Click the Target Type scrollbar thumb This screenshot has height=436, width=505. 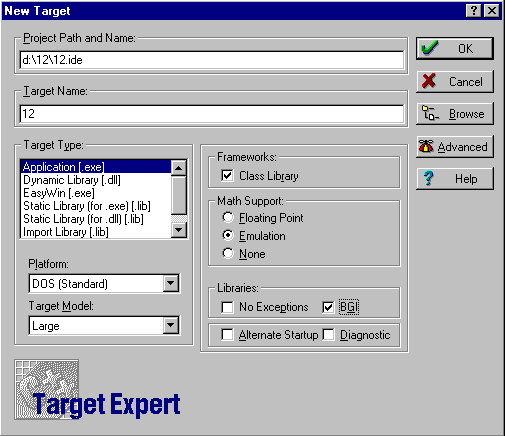[x=179, y=195]
